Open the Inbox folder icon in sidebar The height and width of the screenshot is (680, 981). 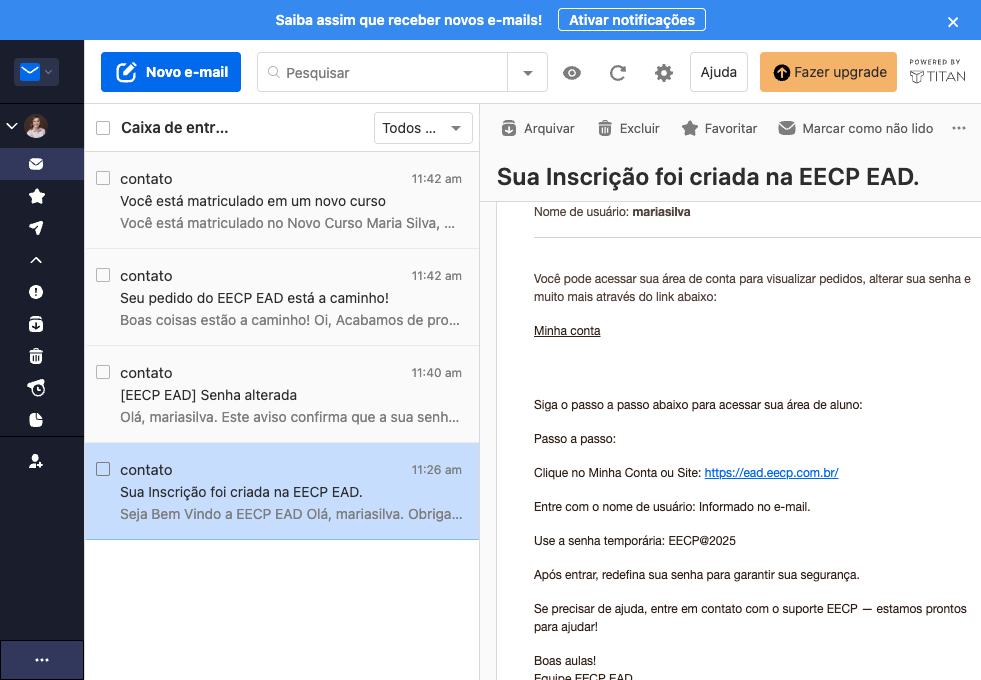pyautogui.click(x=36, y=164)
